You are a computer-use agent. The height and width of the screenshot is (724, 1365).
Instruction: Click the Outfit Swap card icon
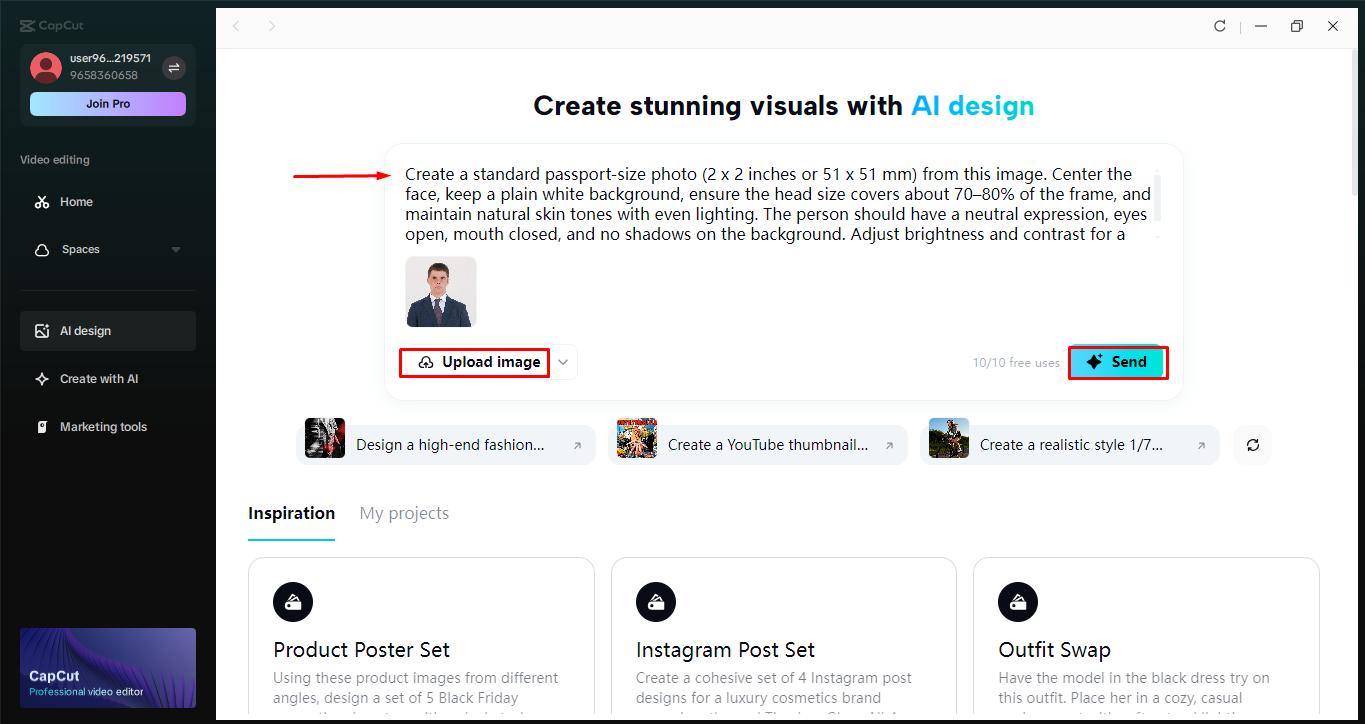(1018, 602)
